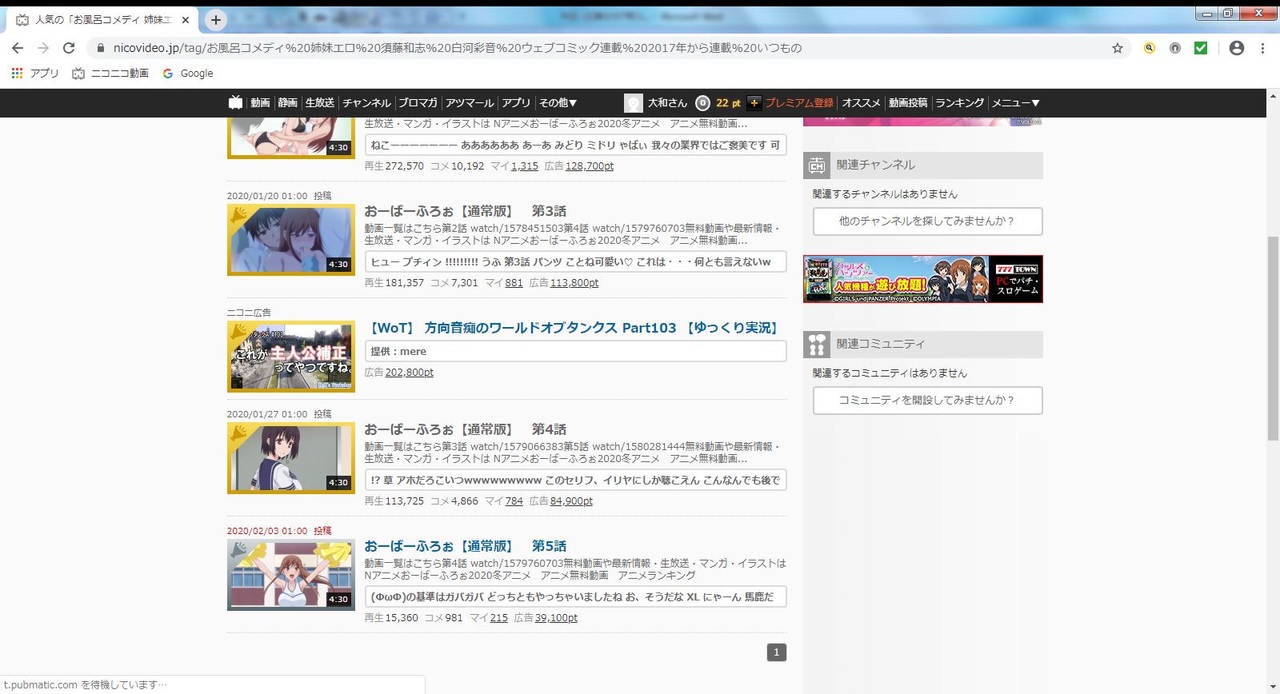Go to the ランキング nav item

coord(959,103)
